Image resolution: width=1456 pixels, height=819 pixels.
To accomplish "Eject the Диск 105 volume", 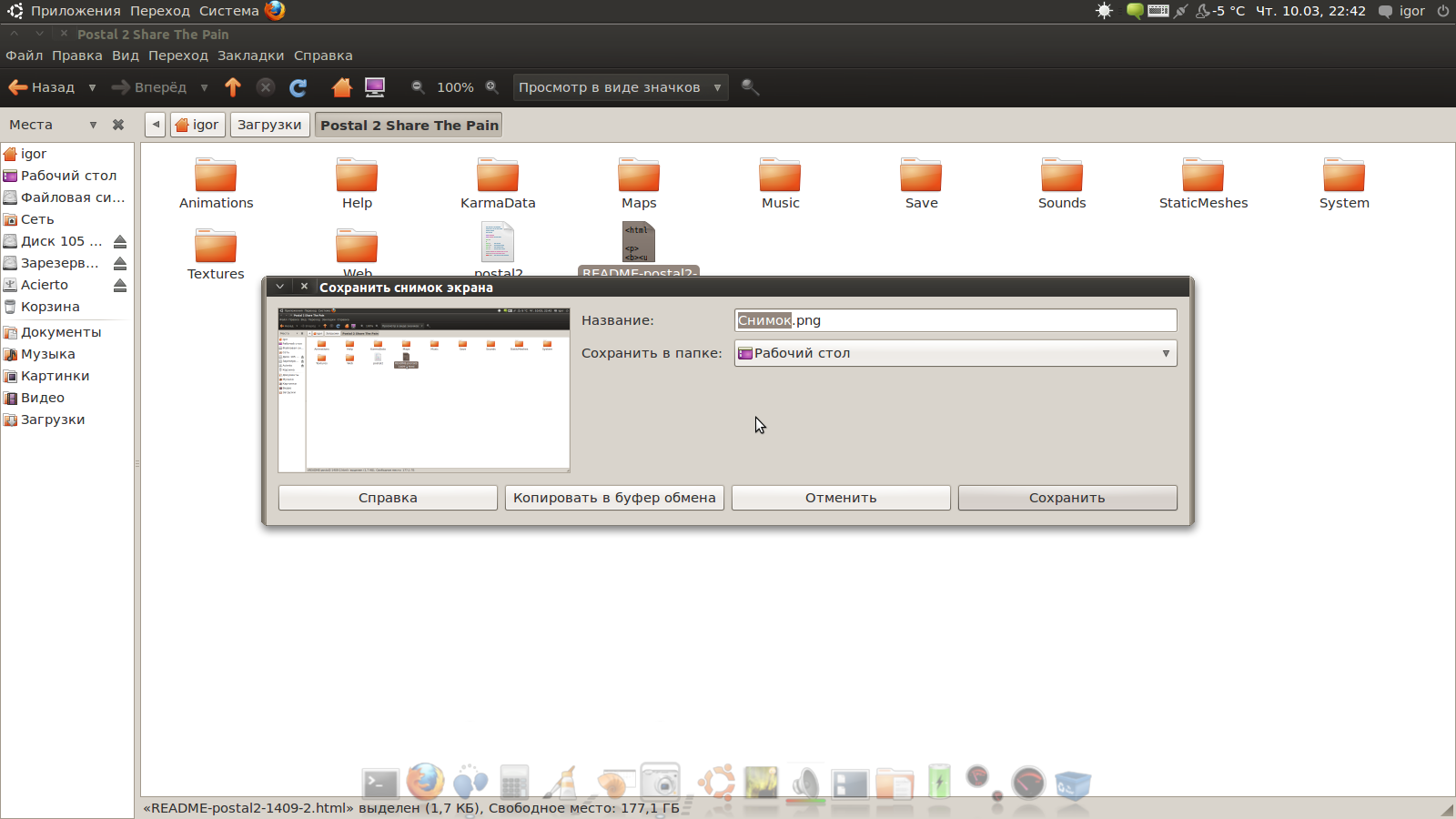I will (120, 241).
